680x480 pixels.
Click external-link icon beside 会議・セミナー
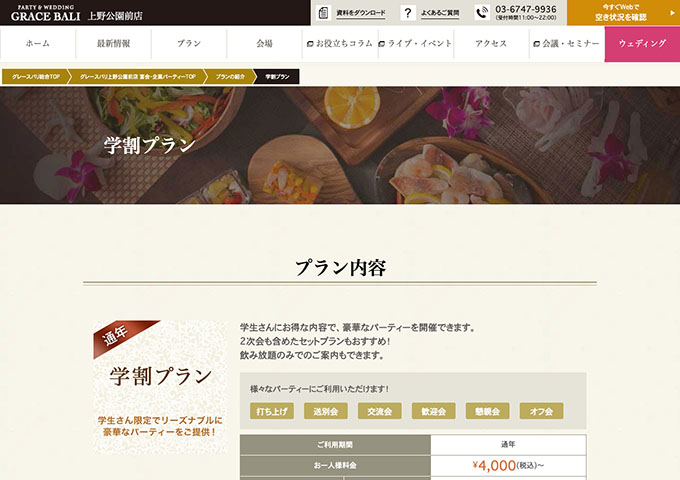536,44
